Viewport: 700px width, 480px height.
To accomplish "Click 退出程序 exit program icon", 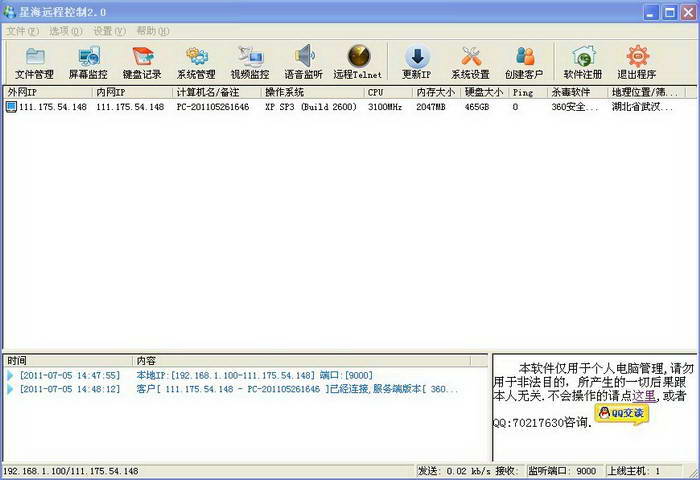I will click(637, 62).
